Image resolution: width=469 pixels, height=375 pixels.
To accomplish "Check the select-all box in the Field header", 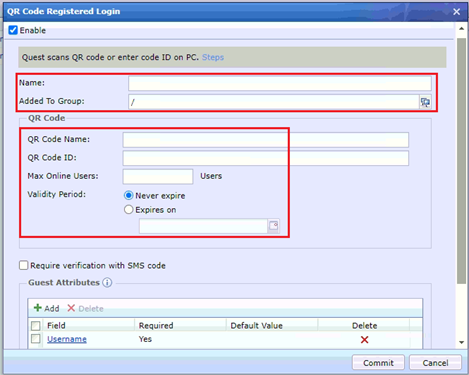I will click(36, 326).
